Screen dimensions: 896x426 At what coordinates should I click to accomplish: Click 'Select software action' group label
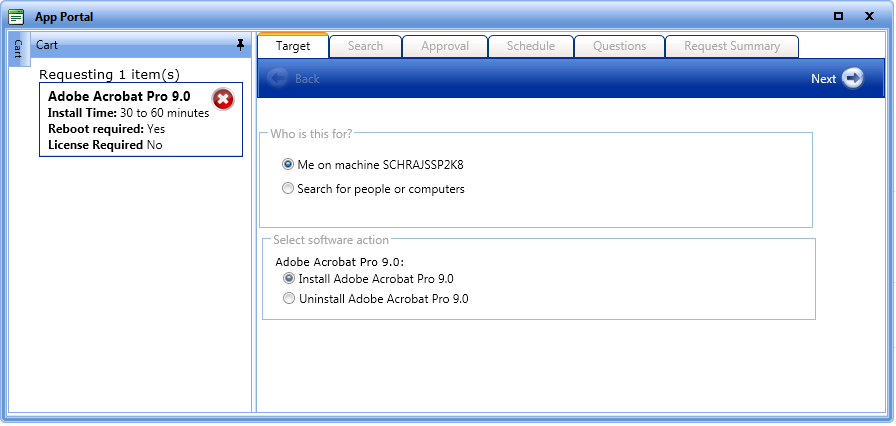click(331, 240)
